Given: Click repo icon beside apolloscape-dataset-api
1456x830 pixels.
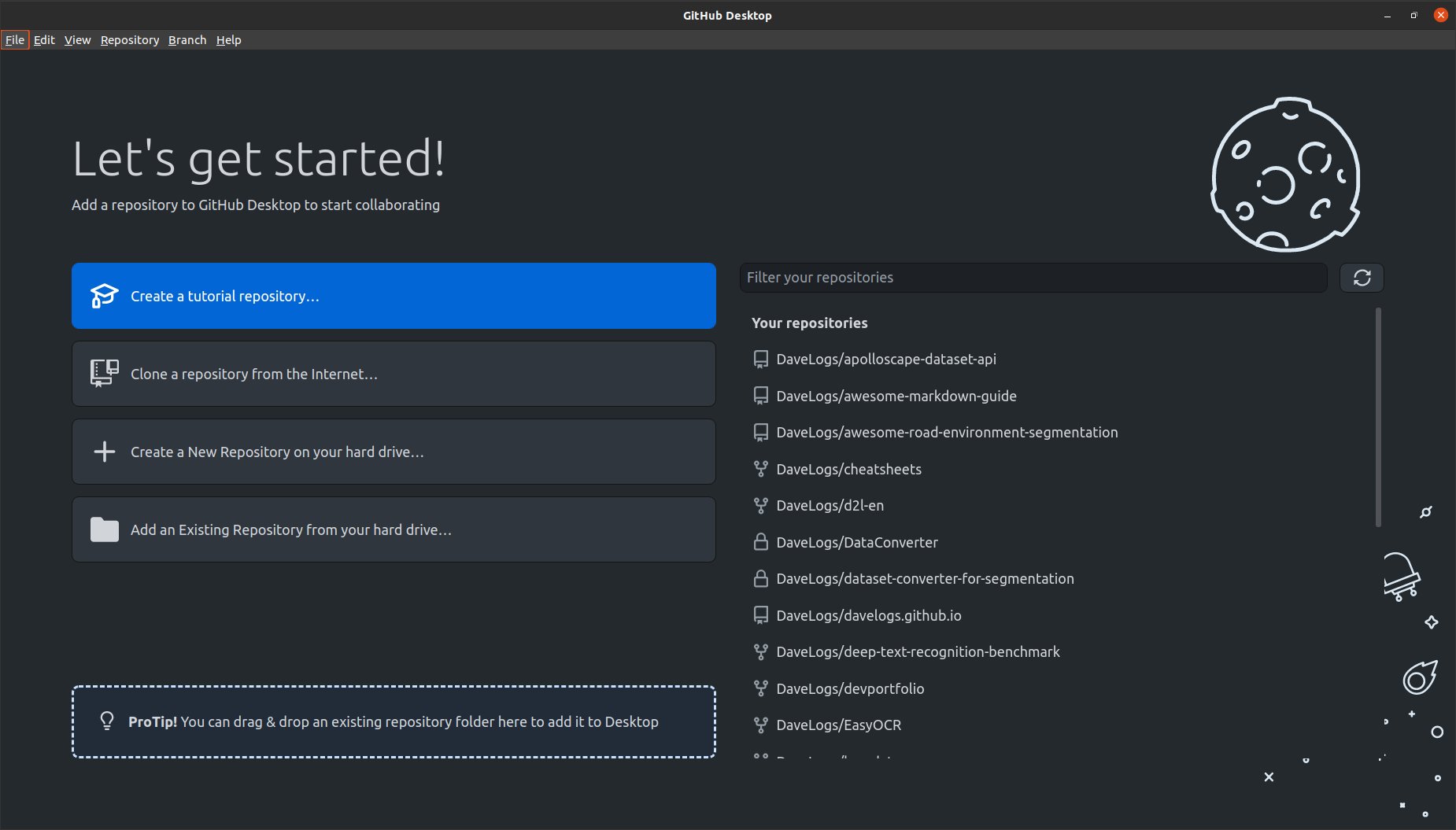Looking at the screenshot, I should (x=760, y=360).
